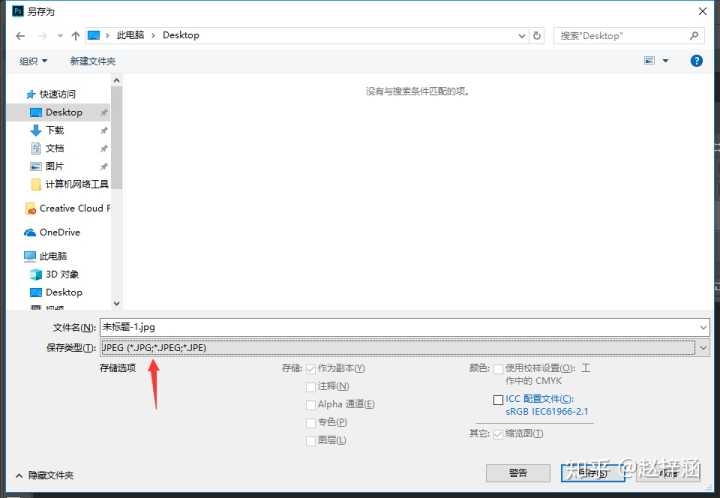Click the 搜索 Desktop search box

point(620,35)
